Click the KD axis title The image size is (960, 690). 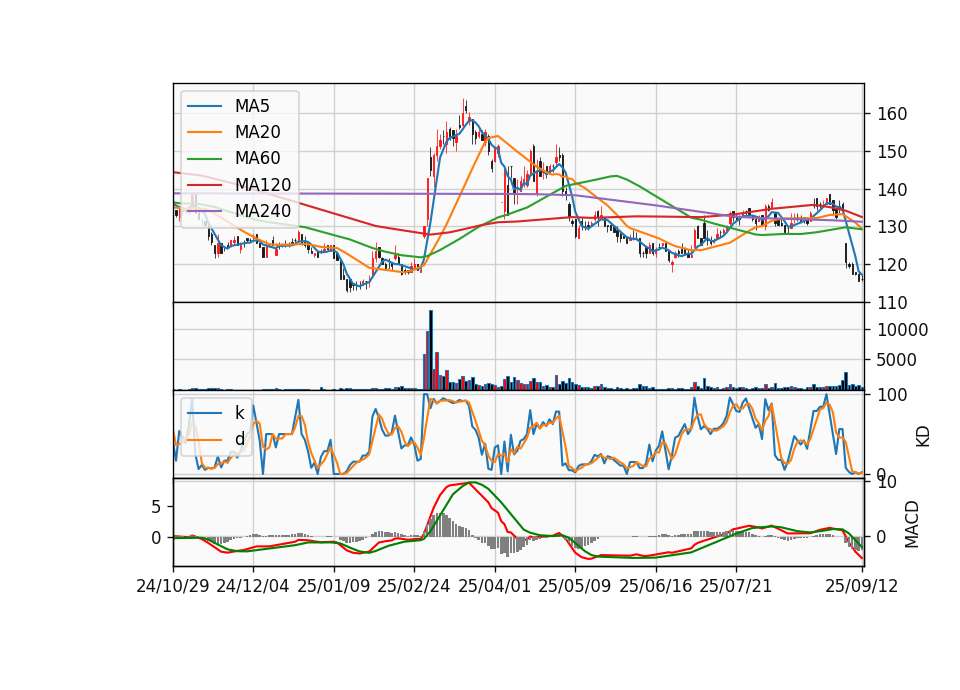(923, 437)
